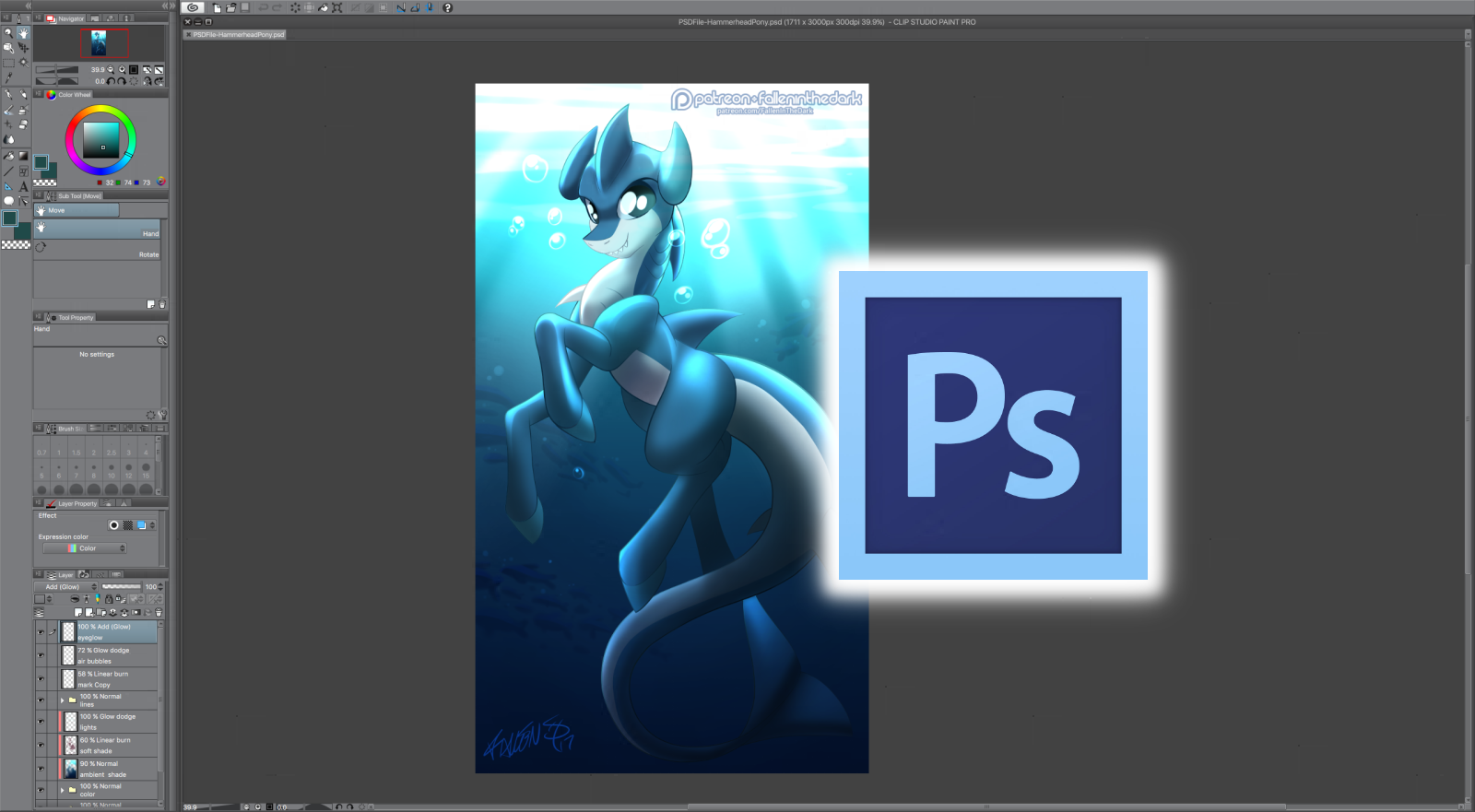1475x812 pixels.
Task: Open Help from the command bar
Action: 447,7
